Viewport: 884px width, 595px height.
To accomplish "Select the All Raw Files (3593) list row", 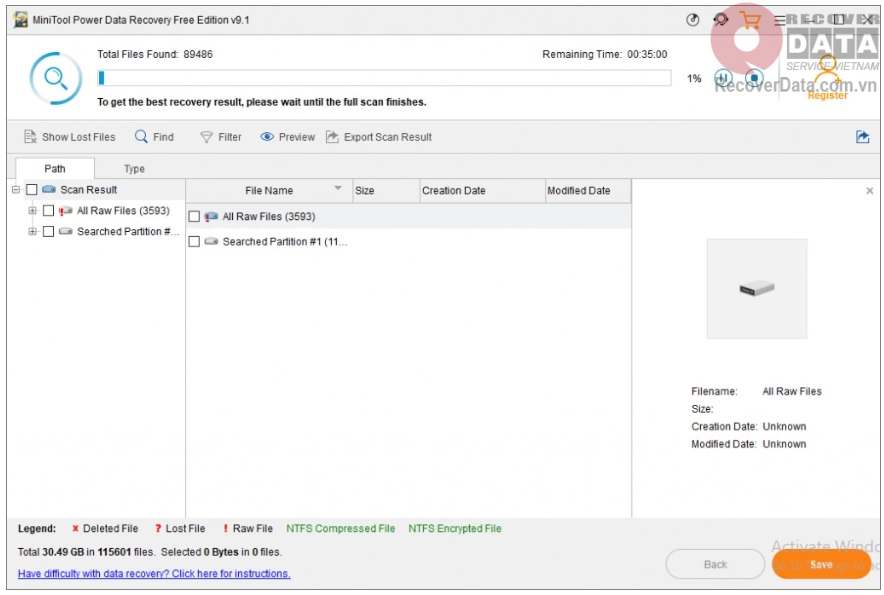I will [409, 217].
